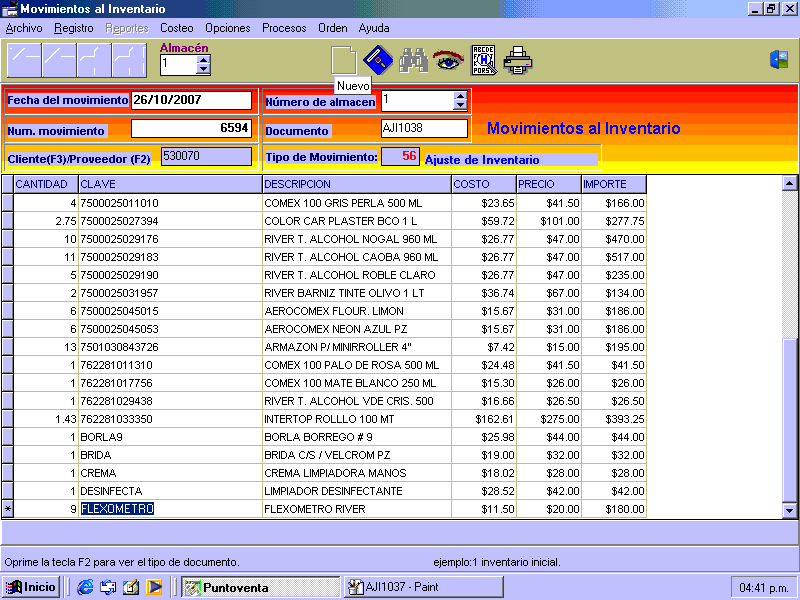This screenshot has height=600, width=800.
Task: Open search with the binoculars icon
Action: (x=413, y=61)
